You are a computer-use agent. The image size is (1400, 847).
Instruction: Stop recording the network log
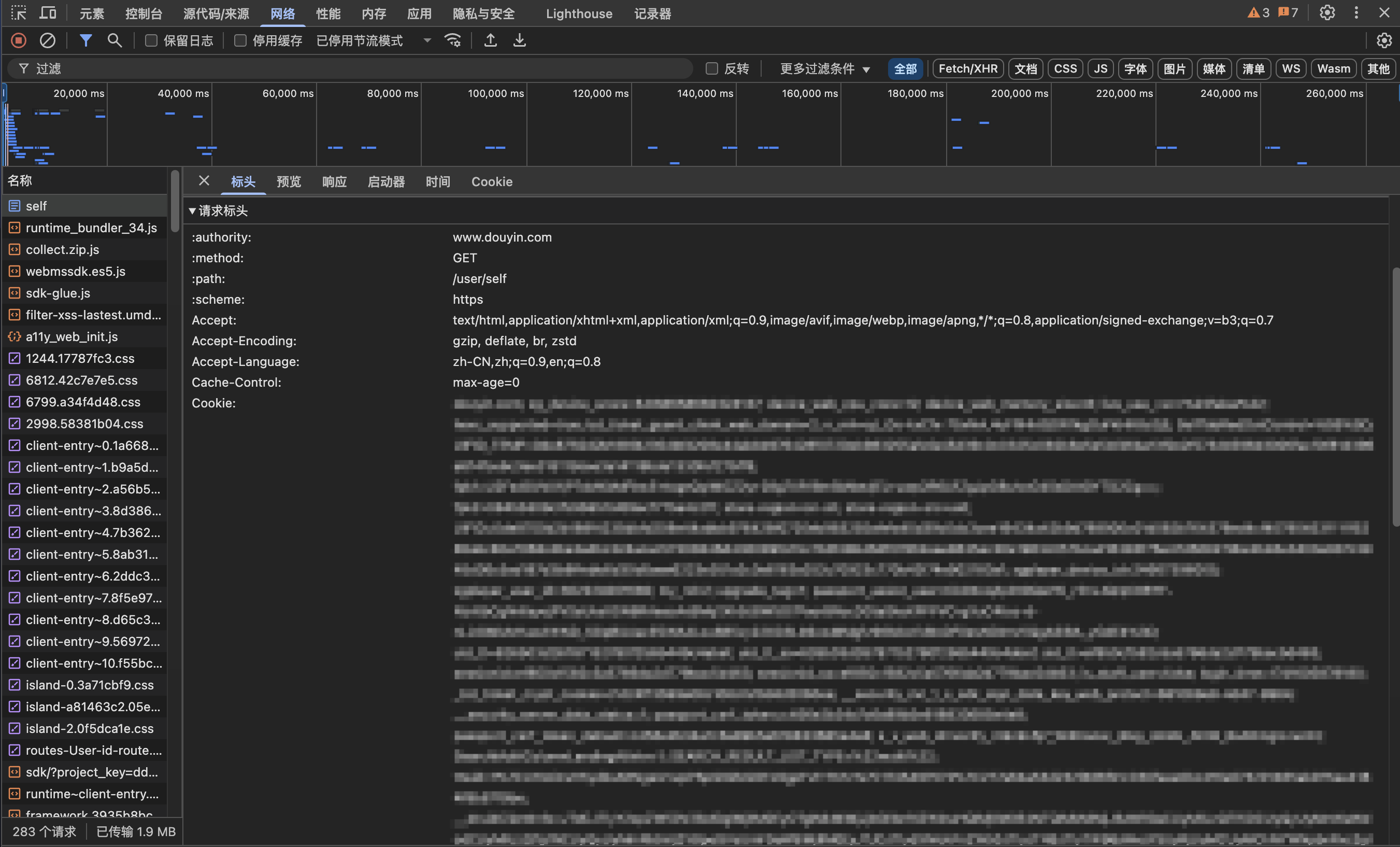pyautogui.click(x=18, y=40)
